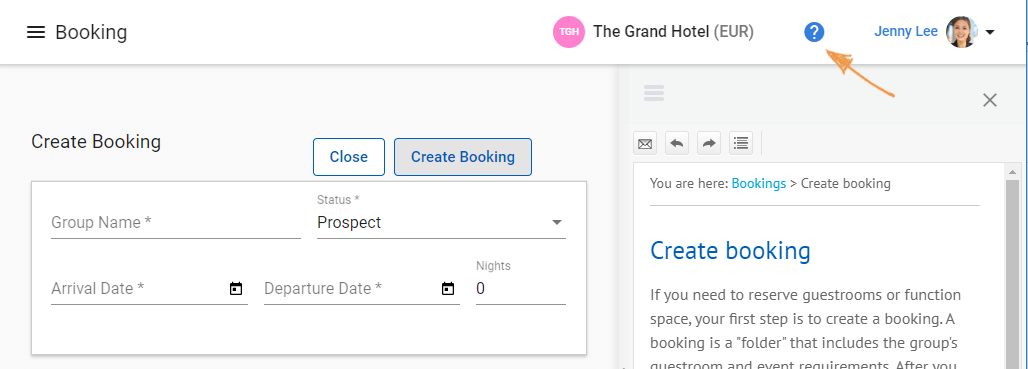This screenshot has width=1028, height=369.
Task: Expand the Status Prospect dropdown
Action: click(x=441, y=222)
